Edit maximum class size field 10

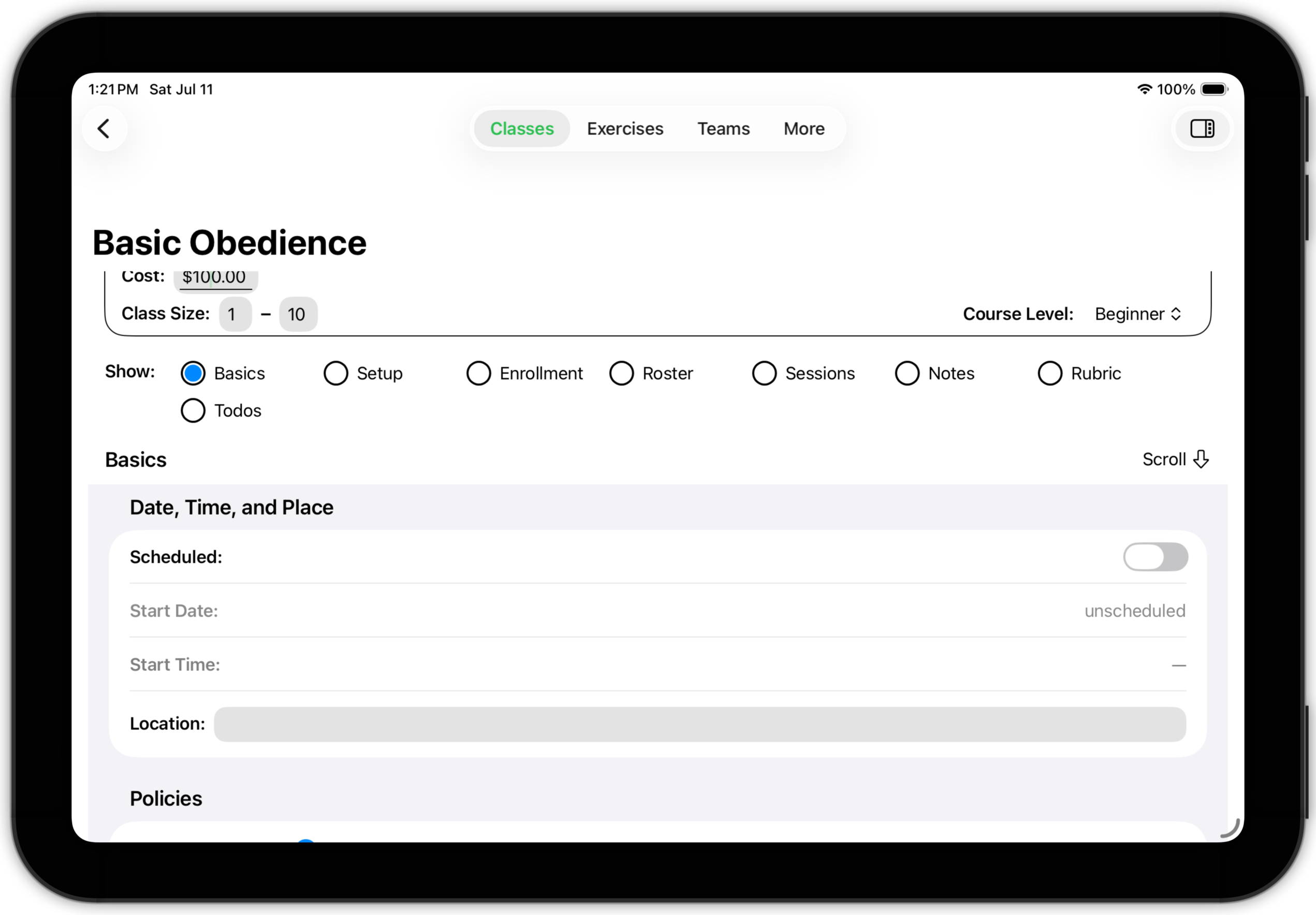(298, 314)
